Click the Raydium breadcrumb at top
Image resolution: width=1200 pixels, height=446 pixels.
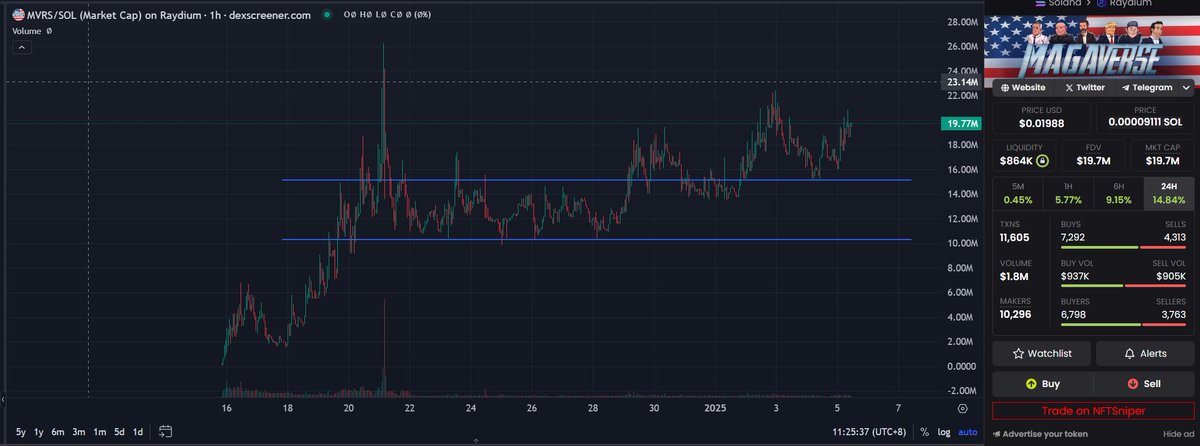[x=1129, y=4]
